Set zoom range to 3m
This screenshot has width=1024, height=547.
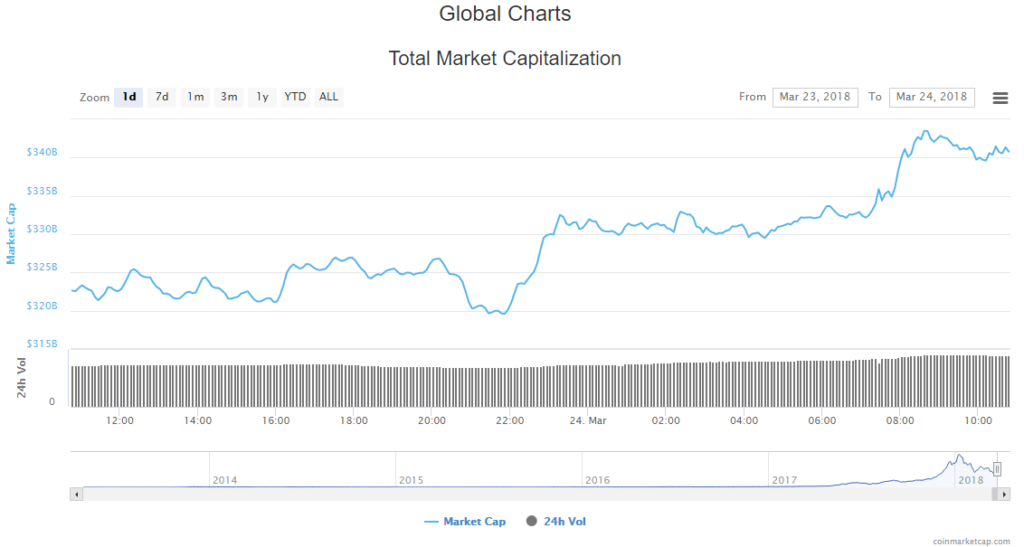(x=229, y=97)
